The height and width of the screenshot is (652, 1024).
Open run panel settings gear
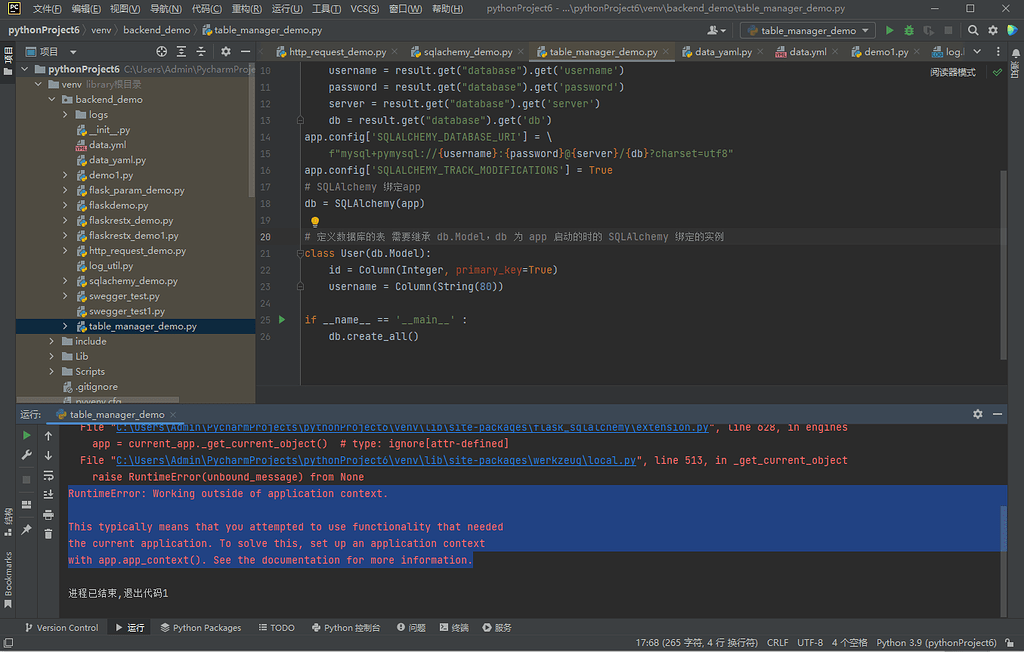[978, 414]
